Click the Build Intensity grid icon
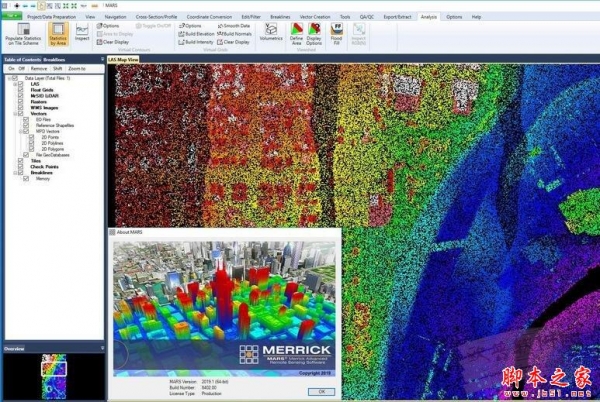 click(181, 42)
